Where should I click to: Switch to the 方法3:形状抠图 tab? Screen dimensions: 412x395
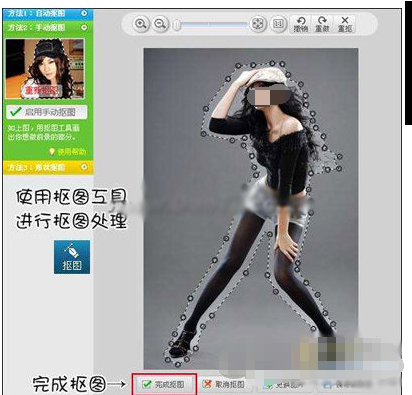coord(48,167)
